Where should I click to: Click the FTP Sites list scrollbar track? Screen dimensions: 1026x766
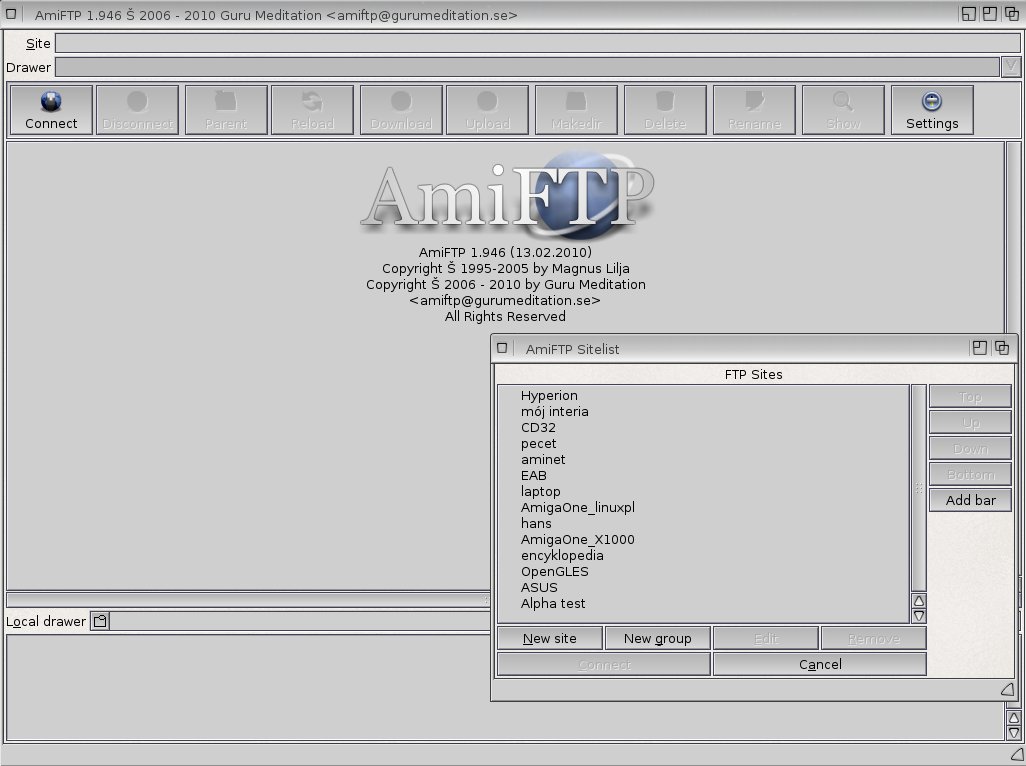[x=919, y=489]
